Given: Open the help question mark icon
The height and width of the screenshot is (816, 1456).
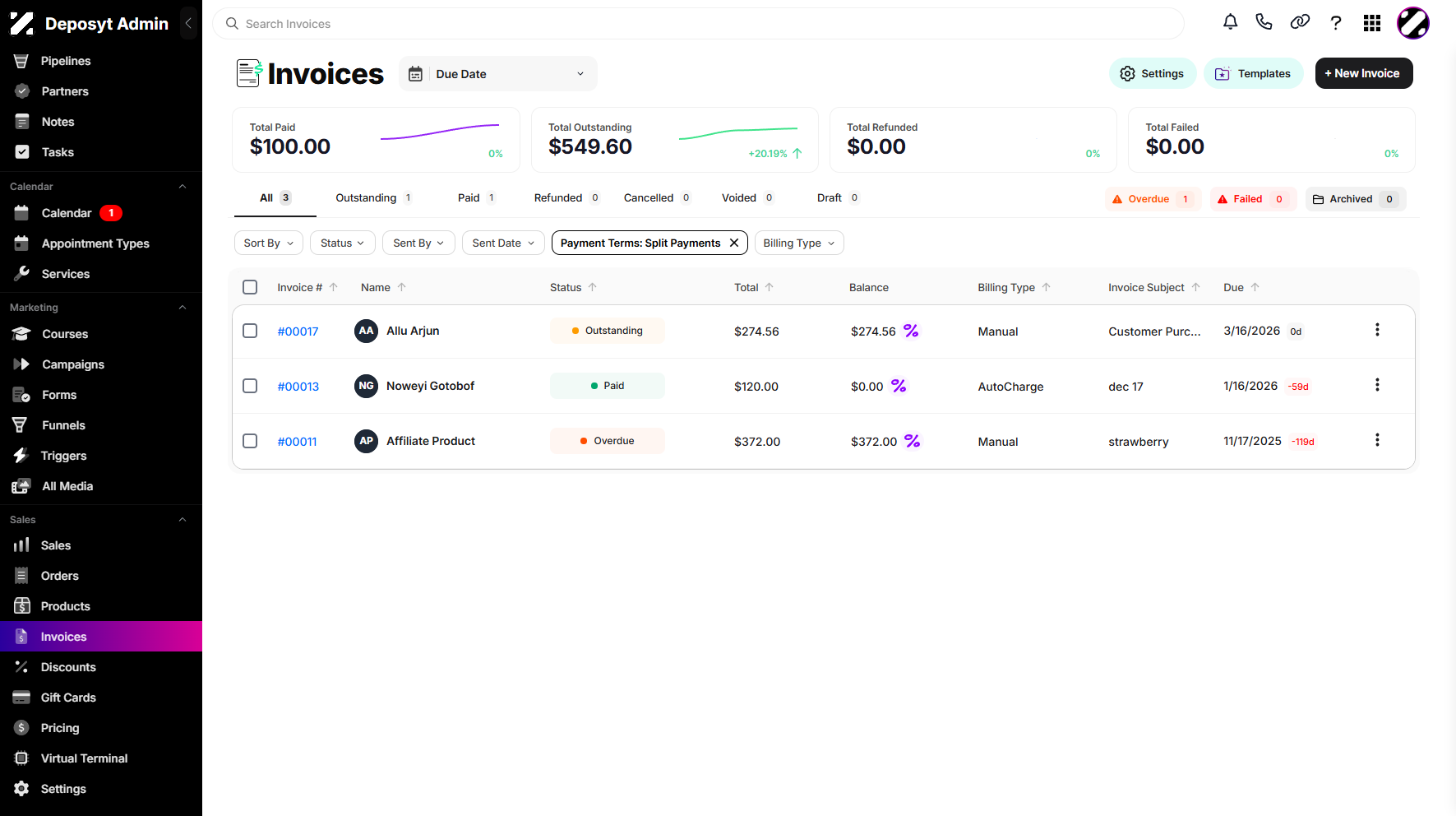Looking at the screenshot, I should tap(1336, 23).
